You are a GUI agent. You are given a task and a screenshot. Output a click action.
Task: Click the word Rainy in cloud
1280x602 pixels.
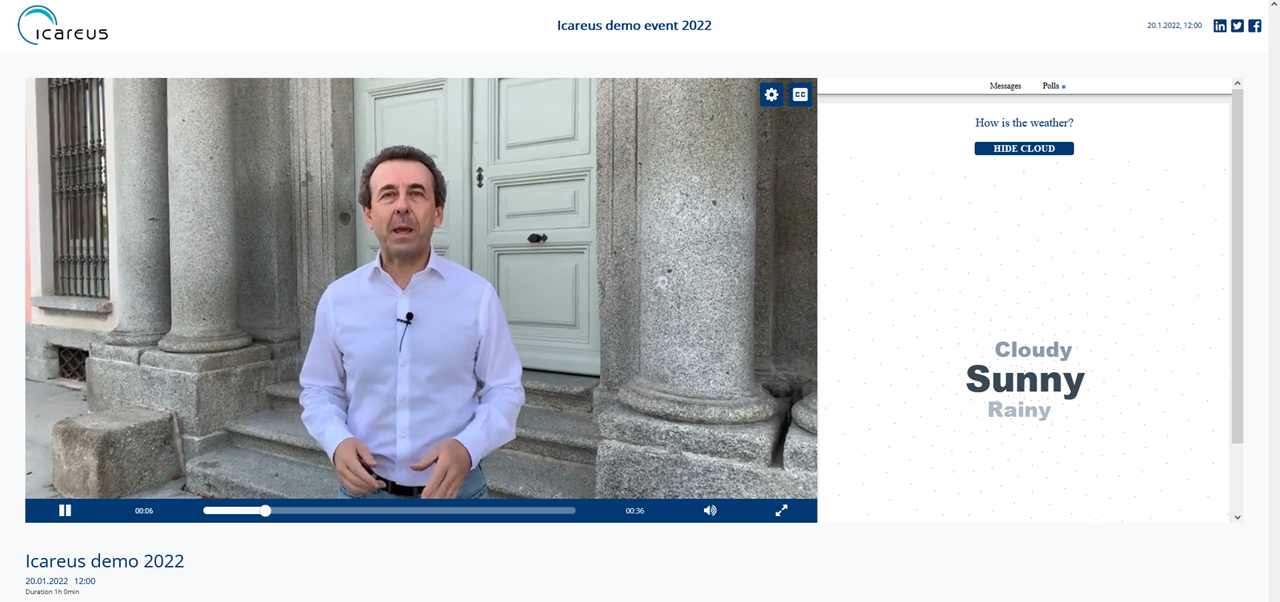pyautogui.click(x=1019, y=410)
